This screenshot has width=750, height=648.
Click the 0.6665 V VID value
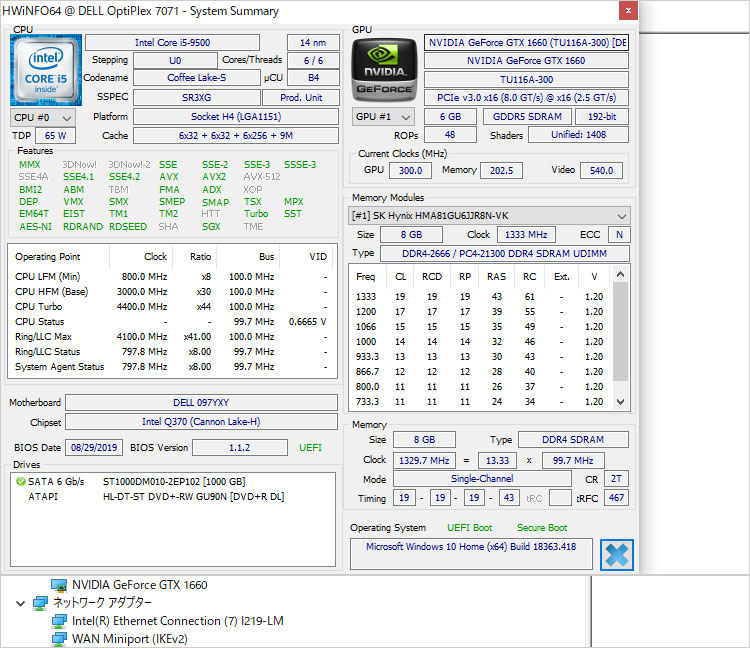pyautogui.click(x=308, y=322)
